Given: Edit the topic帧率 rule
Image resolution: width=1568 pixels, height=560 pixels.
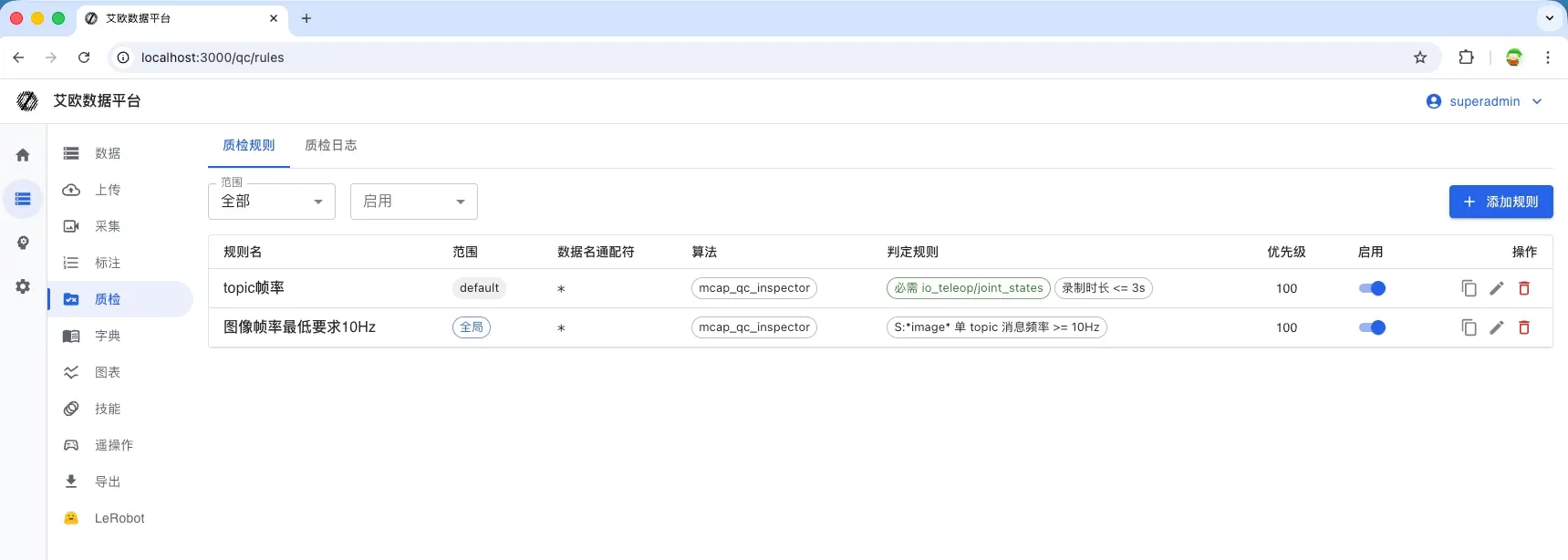Looking at the screenshot, I should (1496, 288).
